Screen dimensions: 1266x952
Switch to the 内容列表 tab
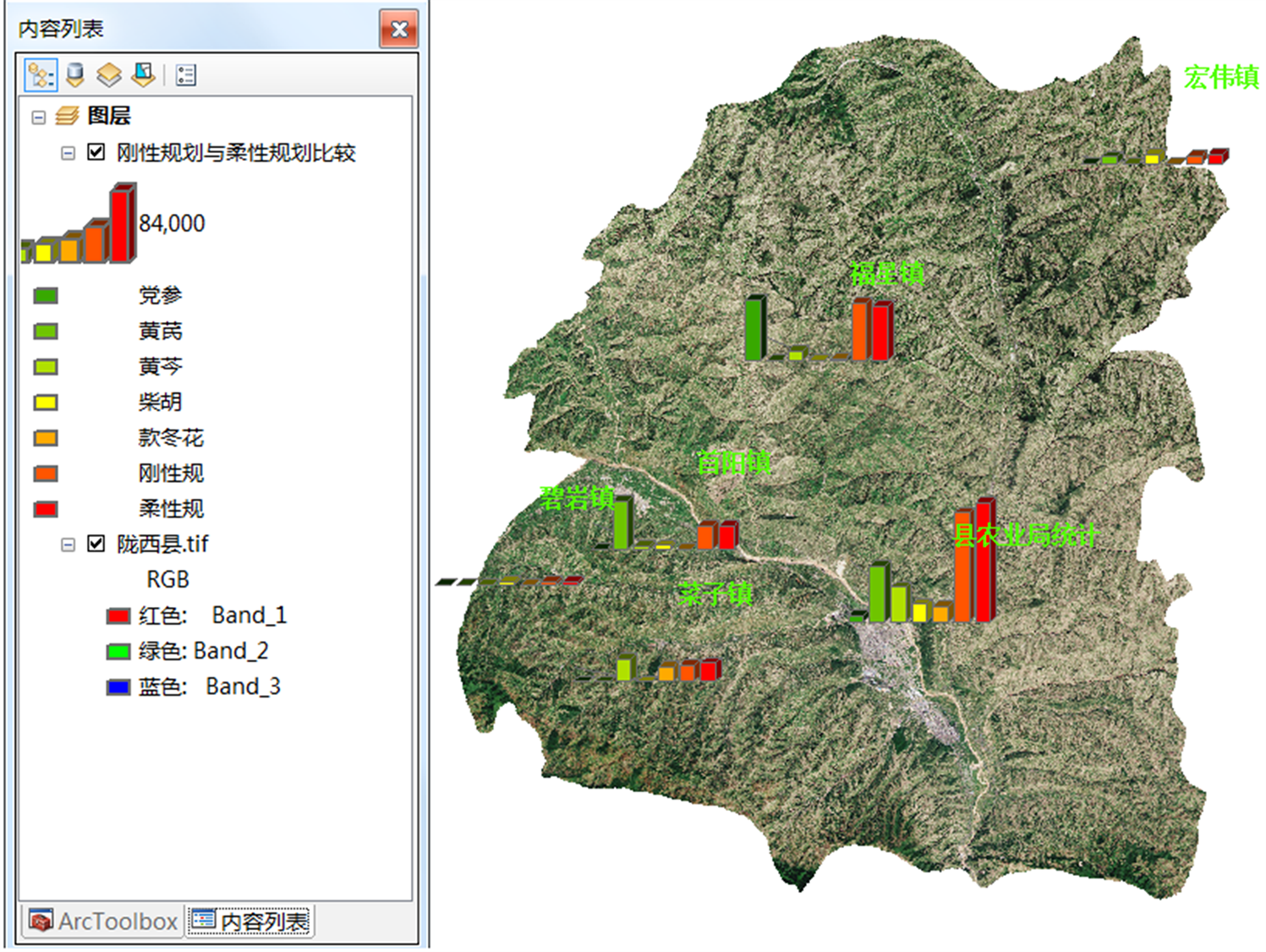tap(250, 921)
